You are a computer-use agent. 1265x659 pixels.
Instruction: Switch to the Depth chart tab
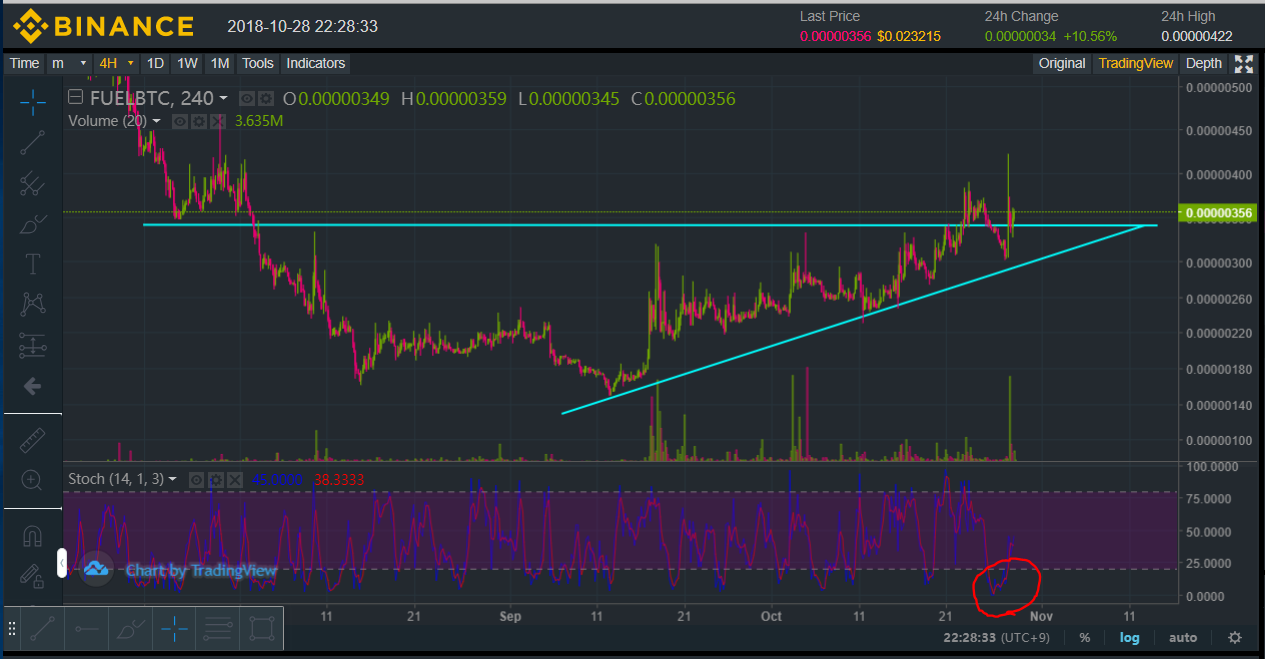pos(1203,63)
